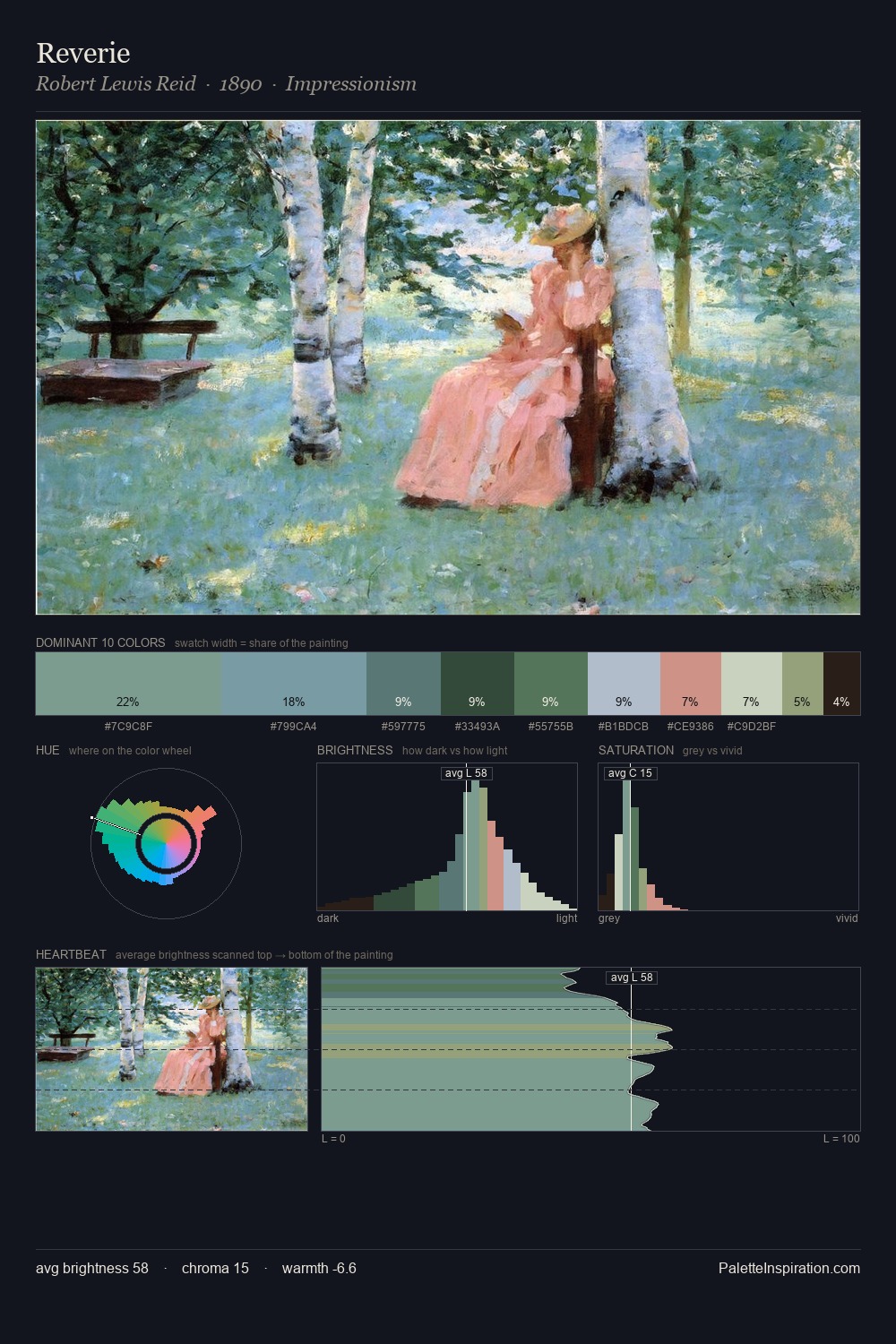Pick the dark teal swatch above #597775
The height and width of the screenshot is (1344, 896).
pyautogui.click(x=403, y=683)
